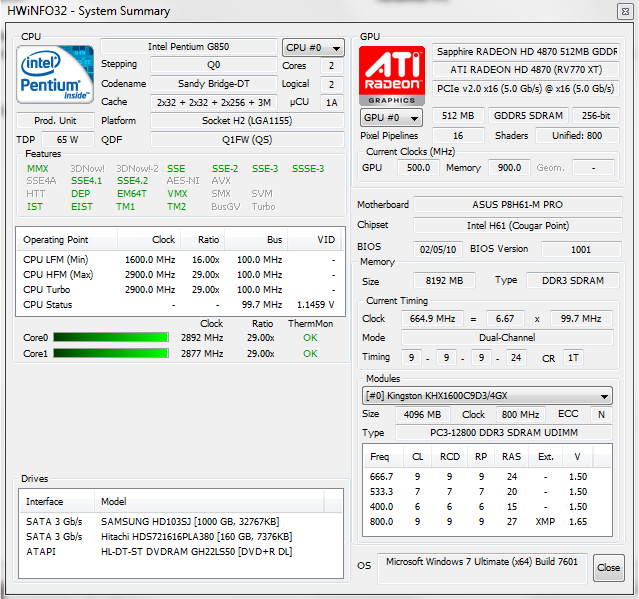Viewport: 639px width, 599px height.
Task: Click the VMX feature label
Action: (x=177, y=194)
